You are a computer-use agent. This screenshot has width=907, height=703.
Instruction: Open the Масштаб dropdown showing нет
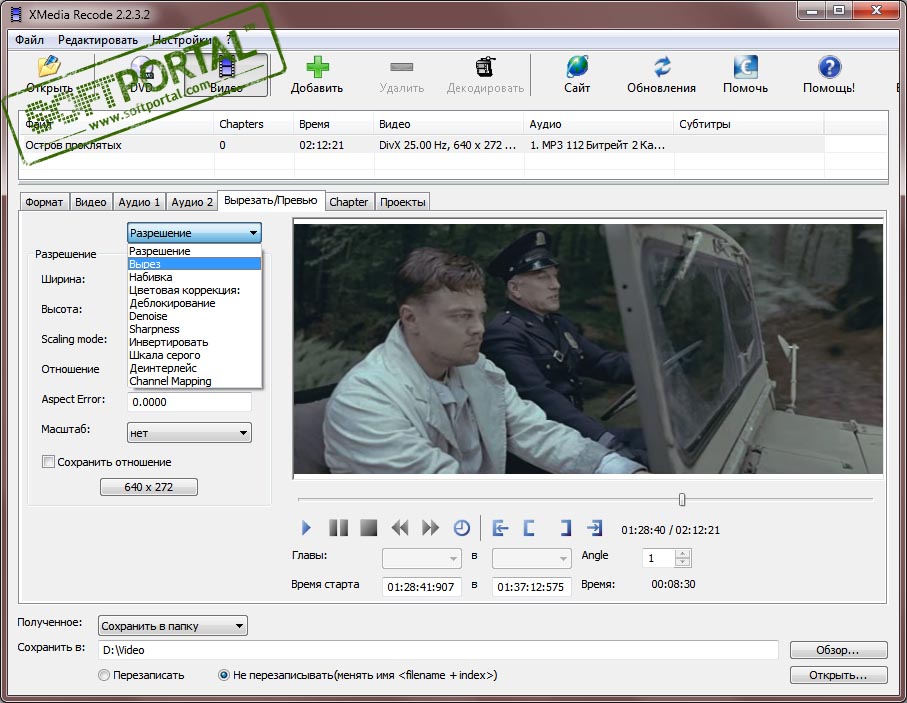click(x=189, y=433)
